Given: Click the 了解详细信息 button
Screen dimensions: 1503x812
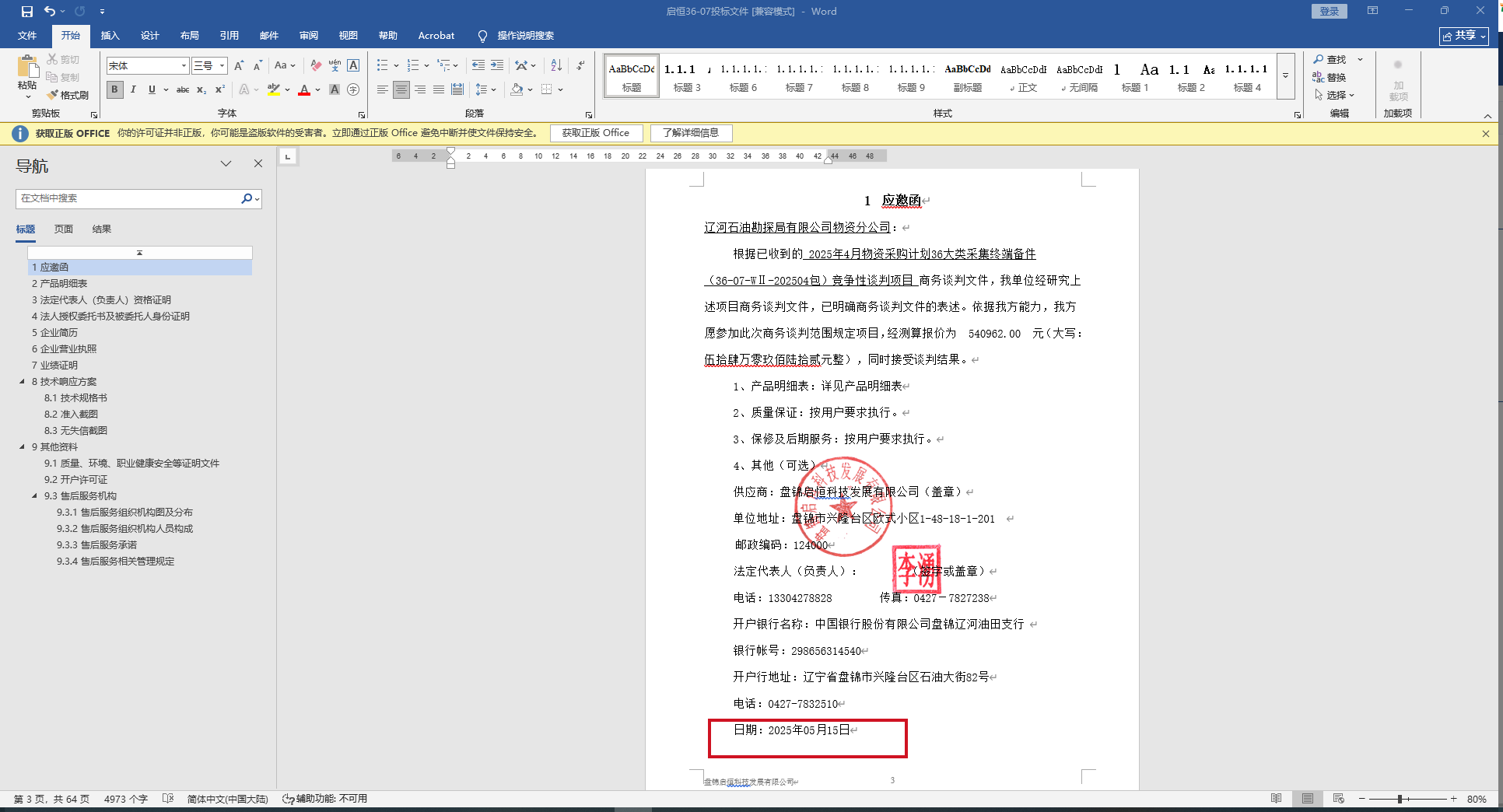Looking at the screenshot, I should click(691, 133).
